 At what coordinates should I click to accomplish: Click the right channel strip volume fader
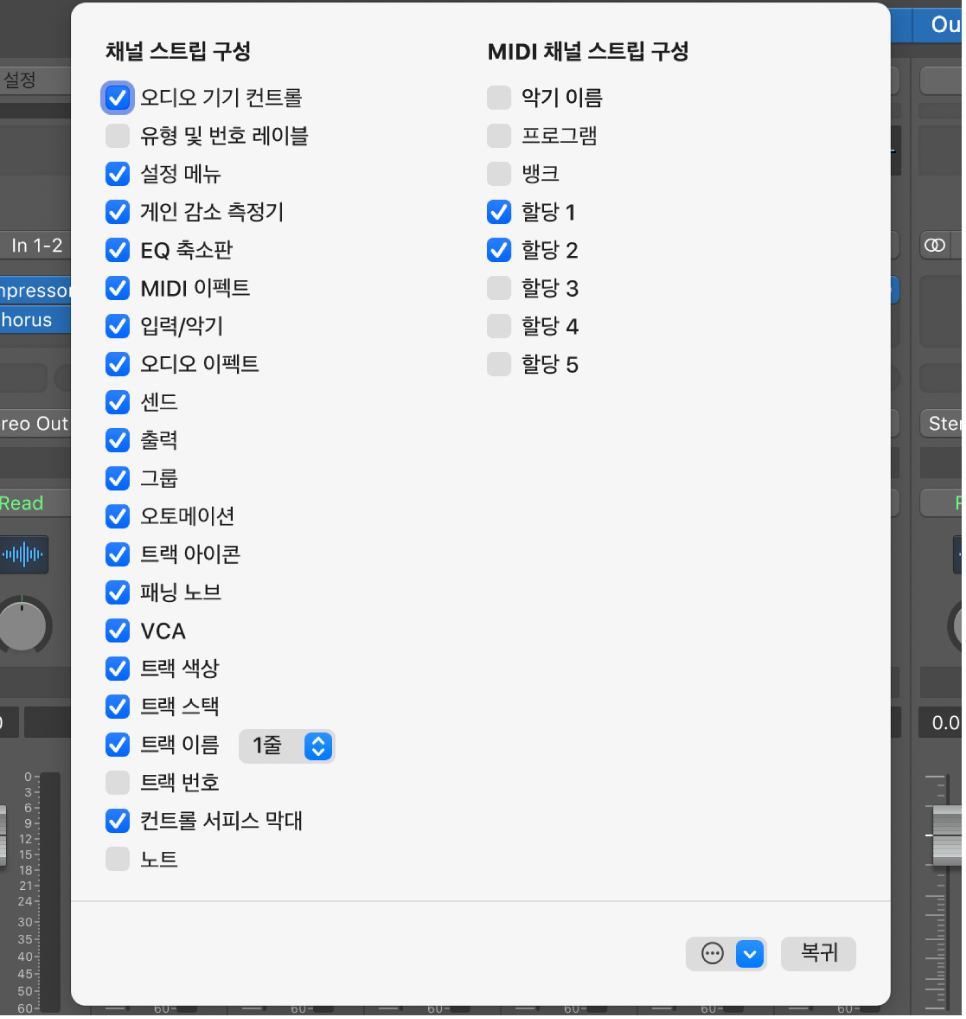tap(948, 835)
